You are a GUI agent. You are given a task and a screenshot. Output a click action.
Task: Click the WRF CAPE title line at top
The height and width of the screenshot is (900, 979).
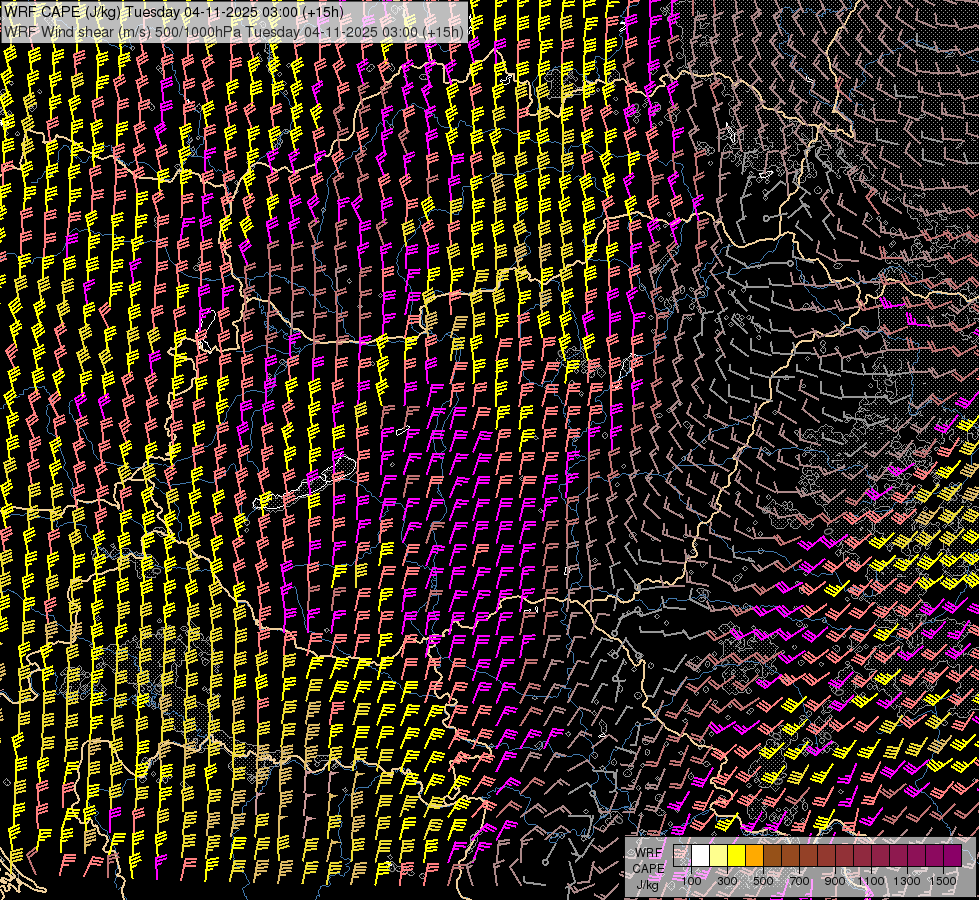[175, 11]
